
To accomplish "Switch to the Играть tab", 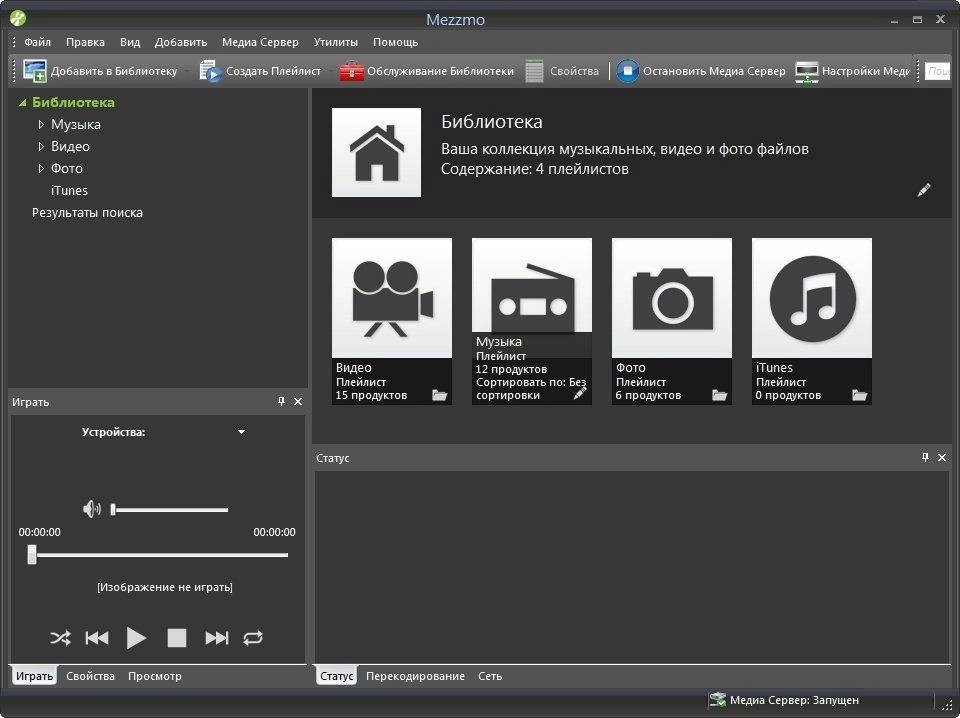I will tap(34, 676).
